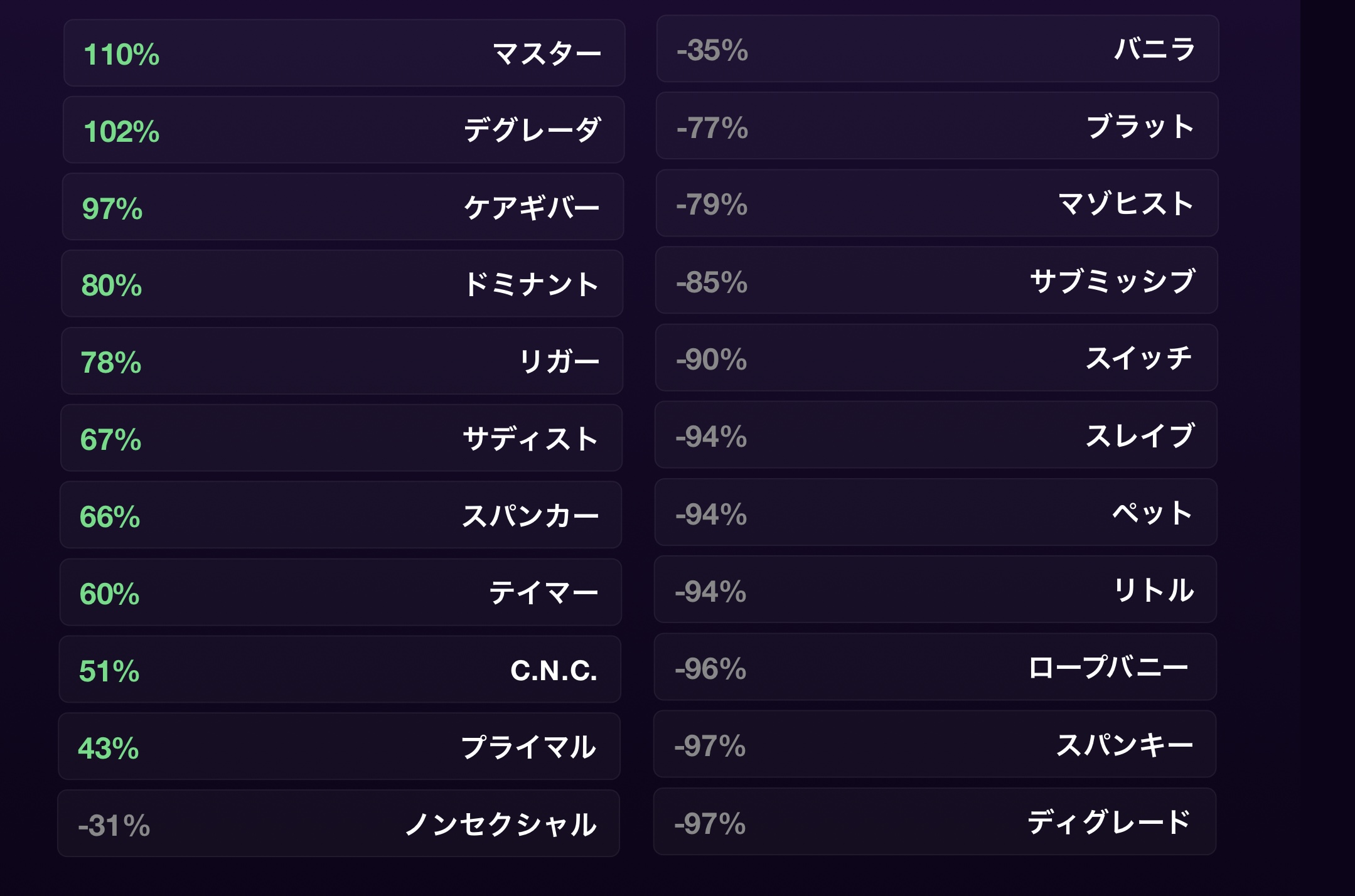The image size is (1355, 896).
Task: Select the ディグレード -97% result card
Action: [x=935, y=822]
